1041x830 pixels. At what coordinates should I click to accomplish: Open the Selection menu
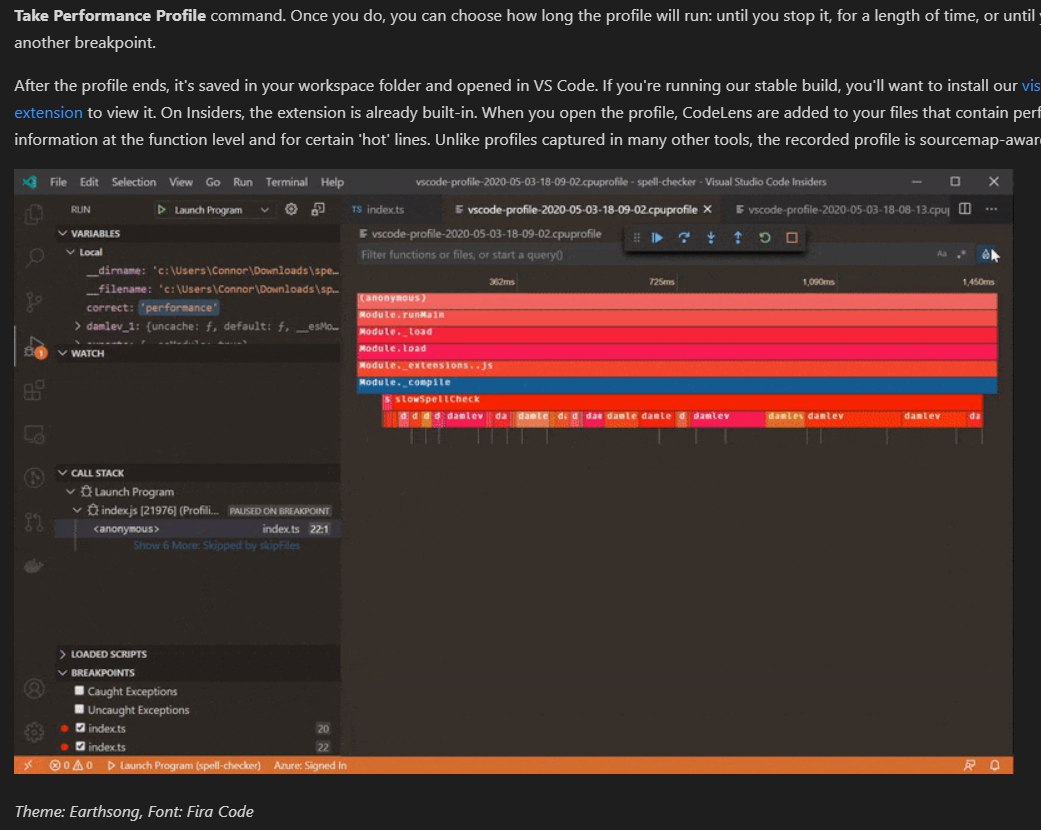[x=133, y=182]
